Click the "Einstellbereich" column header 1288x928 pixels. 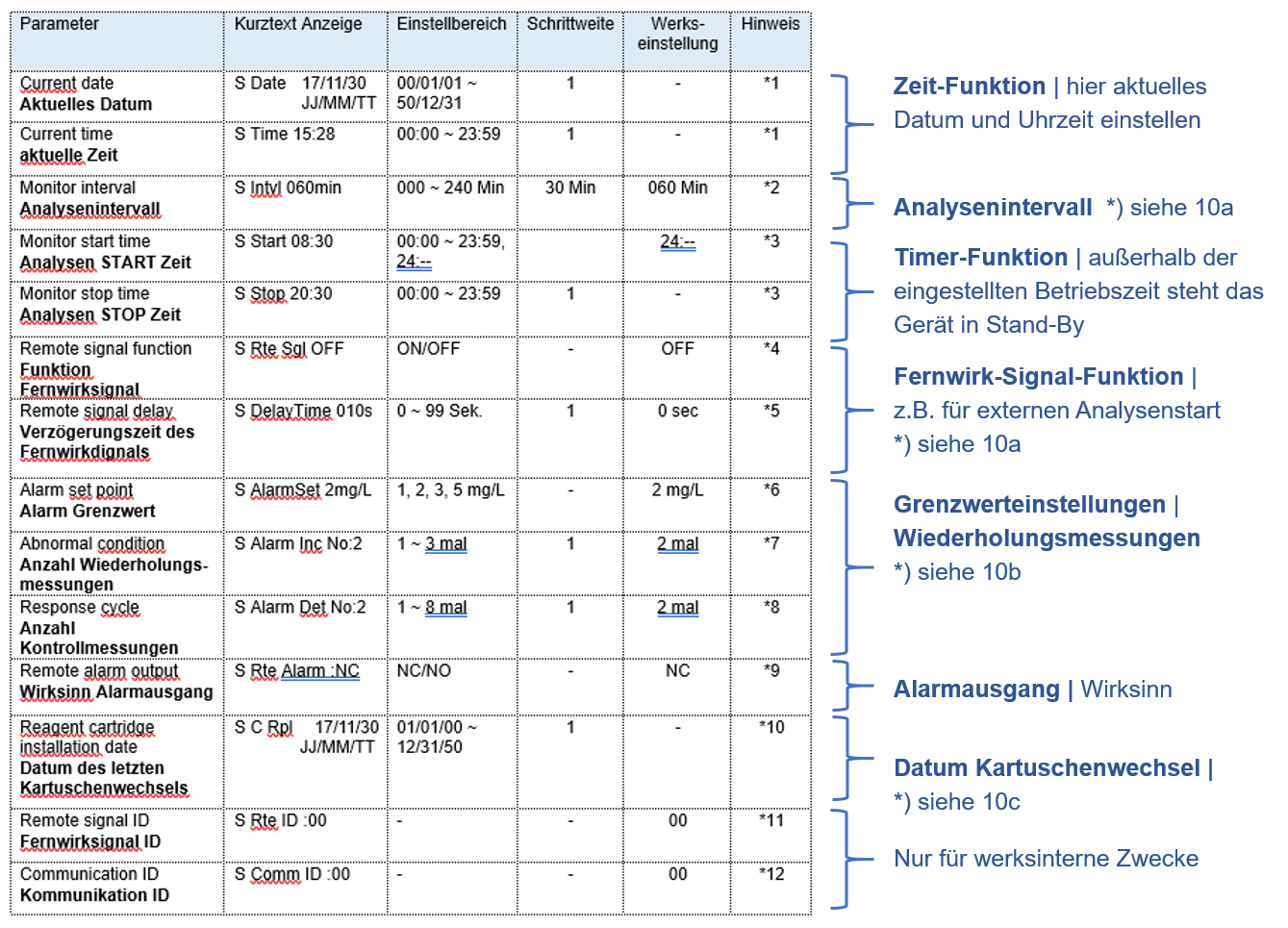coord(451,24)
